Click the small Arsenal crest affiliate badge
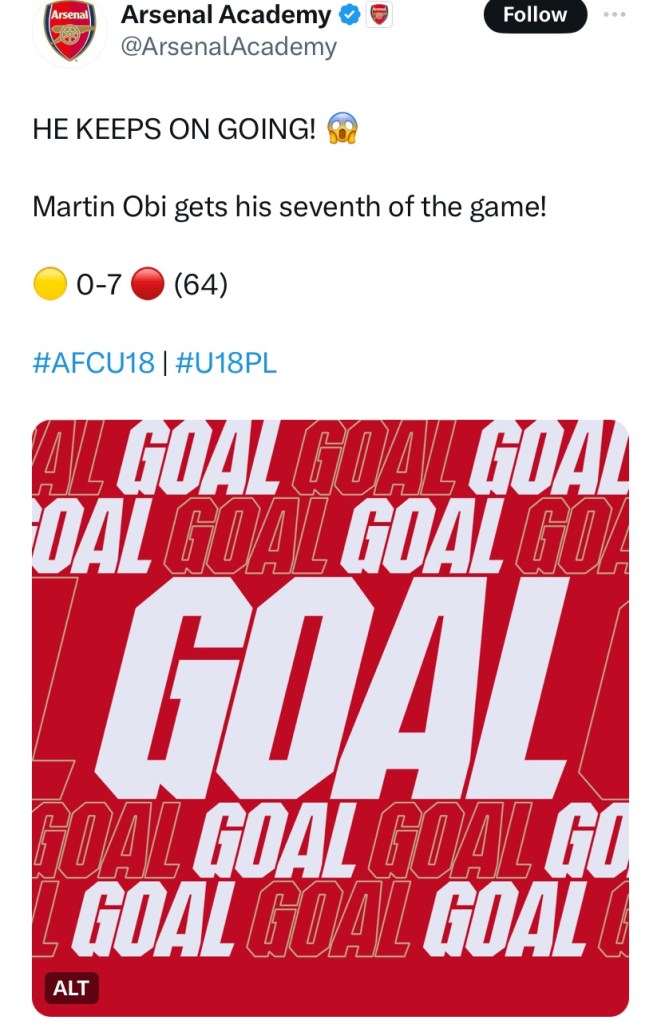Screen dimensions: 661x1024 [x=379, y=16]
